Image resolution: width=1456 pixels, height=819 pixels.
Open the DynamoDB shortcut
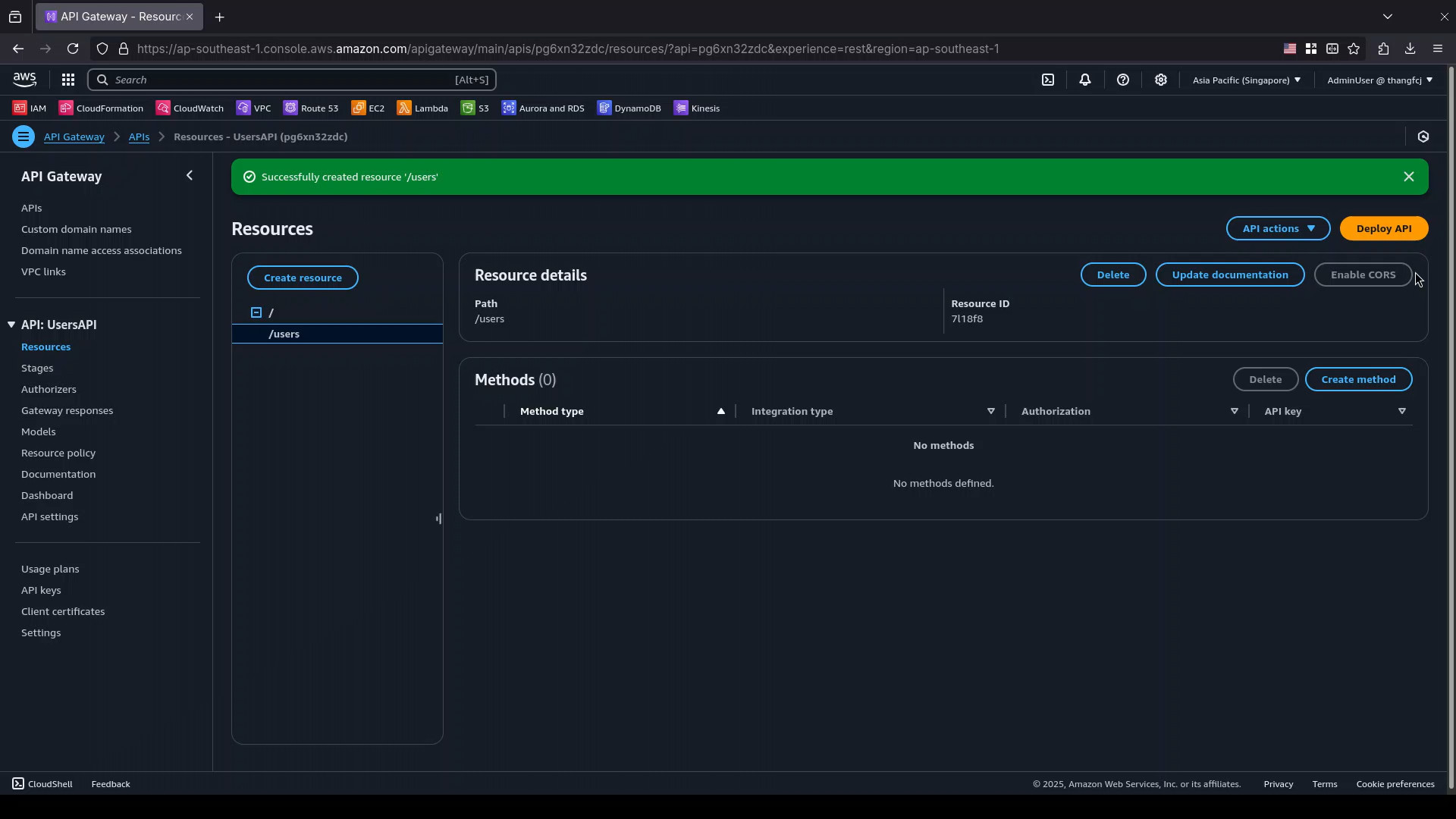click(x=629, y=108)
